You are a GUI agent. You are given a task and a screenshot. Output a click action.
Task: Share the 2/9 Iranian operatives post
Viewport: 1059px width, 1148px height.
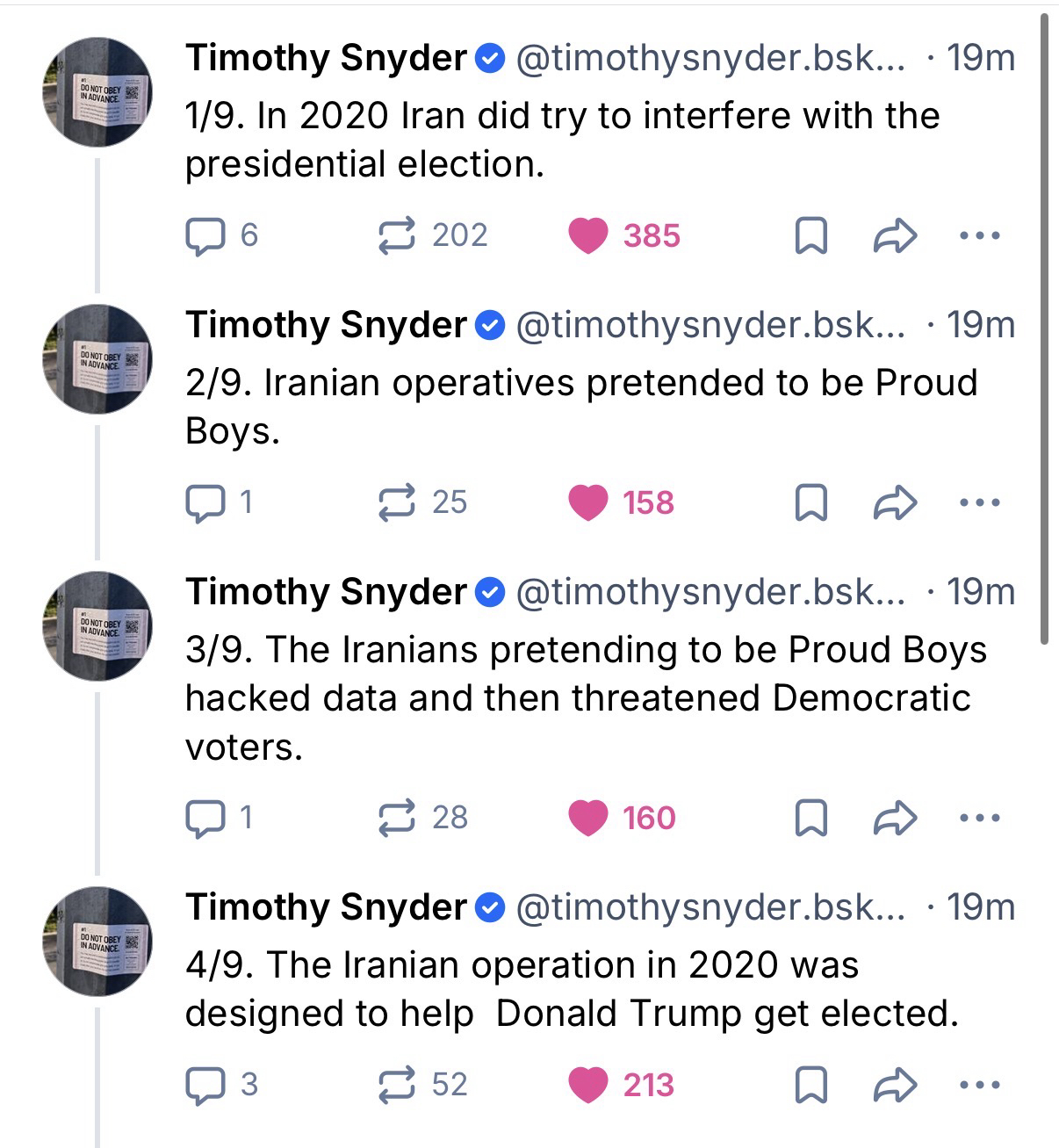tap(895, 502)
